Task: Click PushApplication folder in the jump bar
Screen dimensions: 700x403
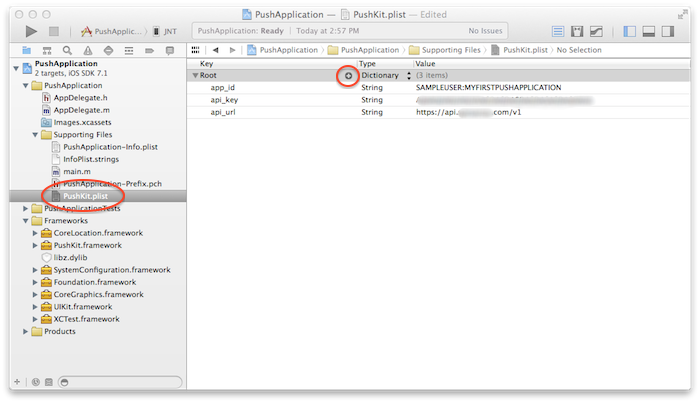Action: 363,50
